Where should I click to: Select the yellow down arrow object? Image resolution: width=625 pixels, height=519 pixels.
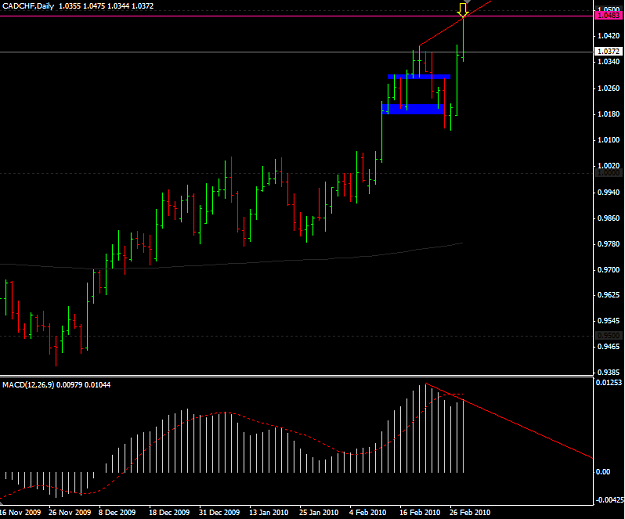point(463,10)
